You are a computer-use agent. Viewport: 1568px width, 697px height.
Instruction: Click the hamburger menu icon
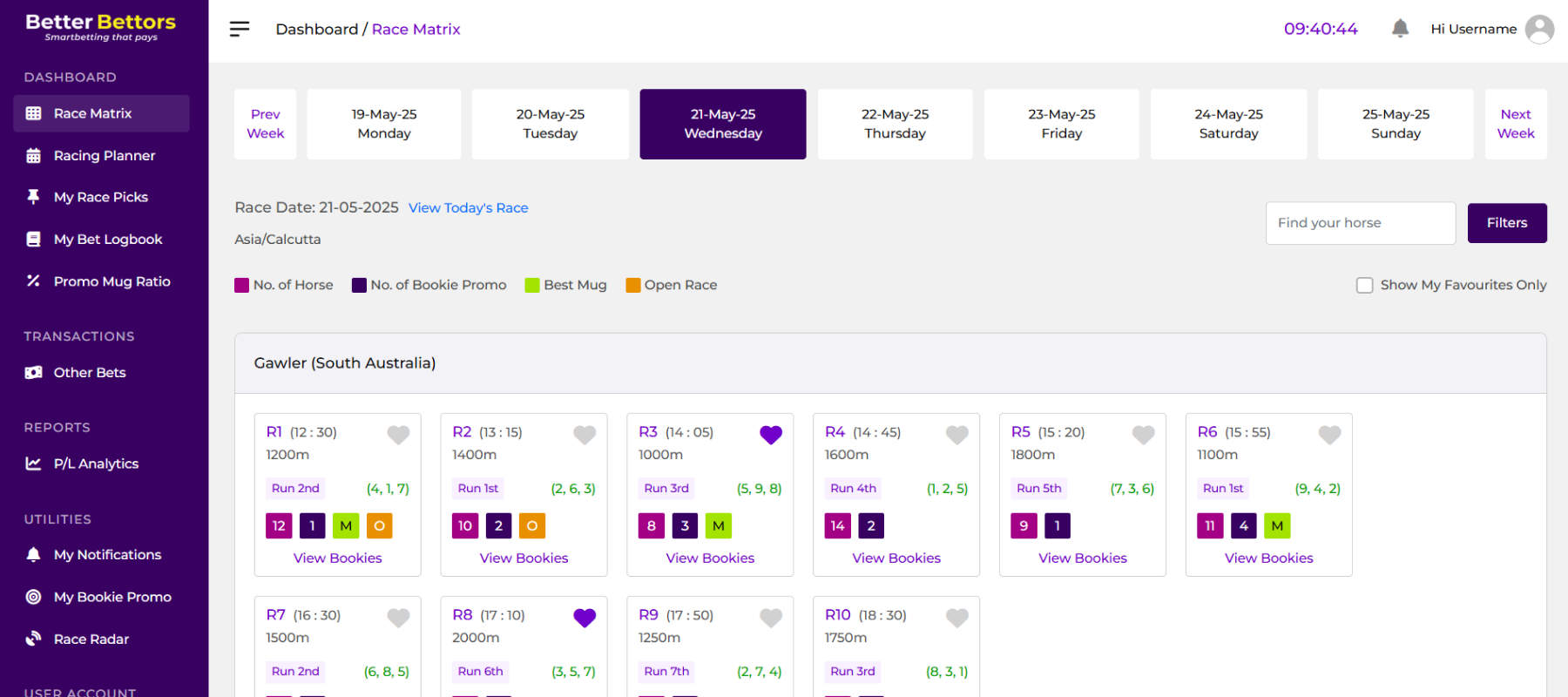point(239,29)
